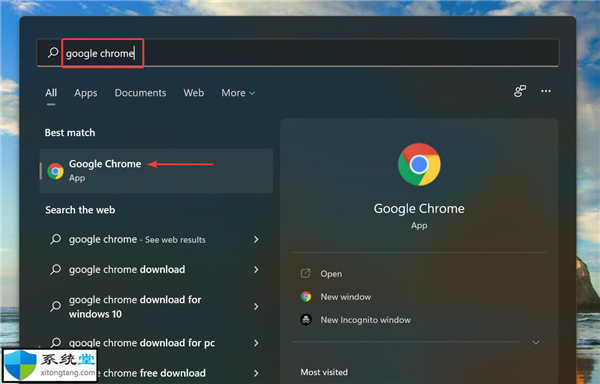The width and height of the screenshot is (600, 384).
Task: Click Chrome icon beside New window
Action: click(306, 296)
